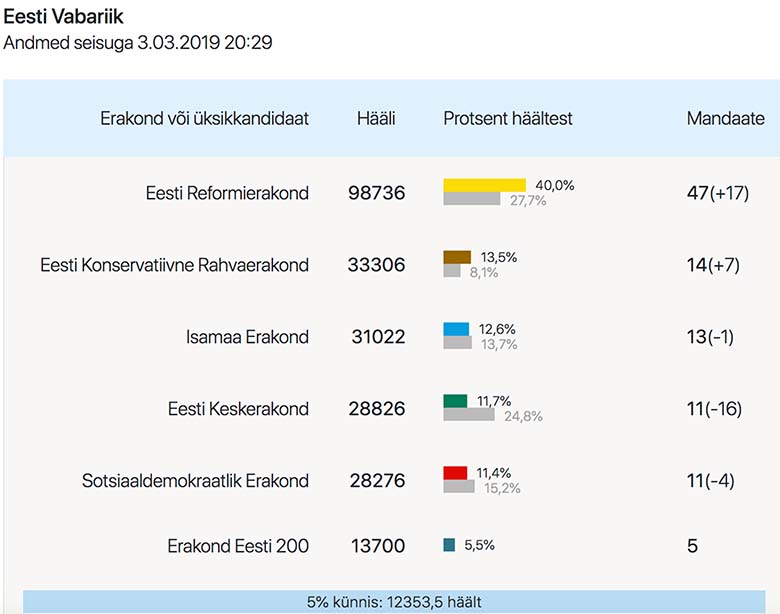Click the teal Eesti 200 bar
The width and height of the screenshot is (780, 614).
click(450, 545)
